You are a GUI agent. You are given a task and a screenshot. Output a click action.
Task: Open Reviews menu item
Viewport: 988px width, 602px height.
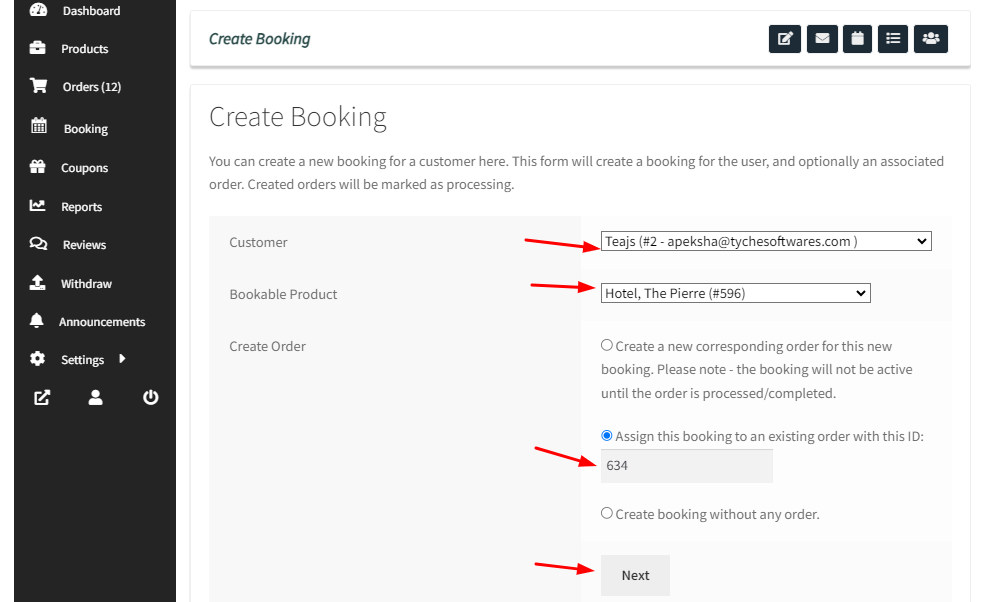(84, 245)
